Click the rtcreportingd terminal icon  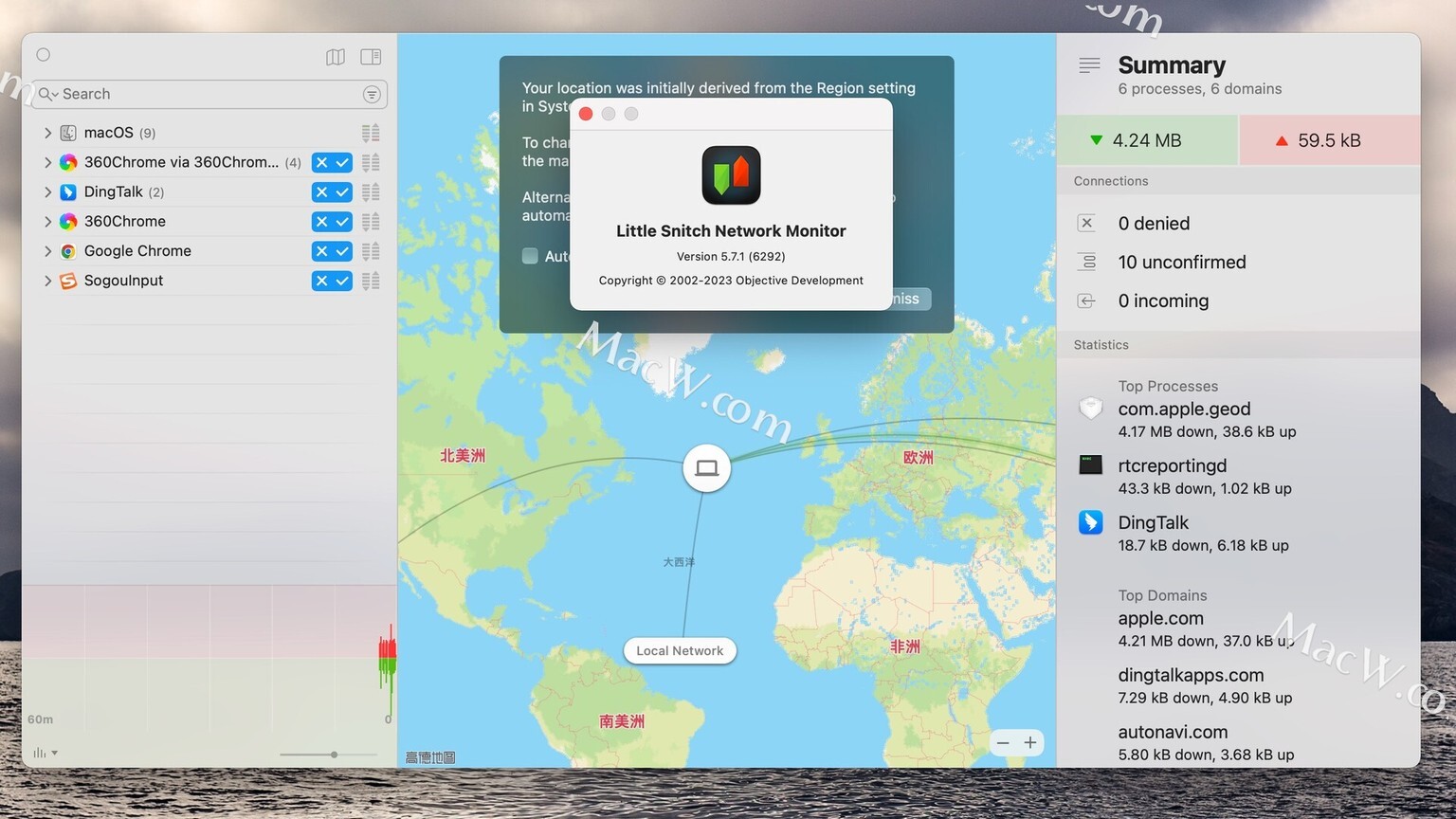1091,465
